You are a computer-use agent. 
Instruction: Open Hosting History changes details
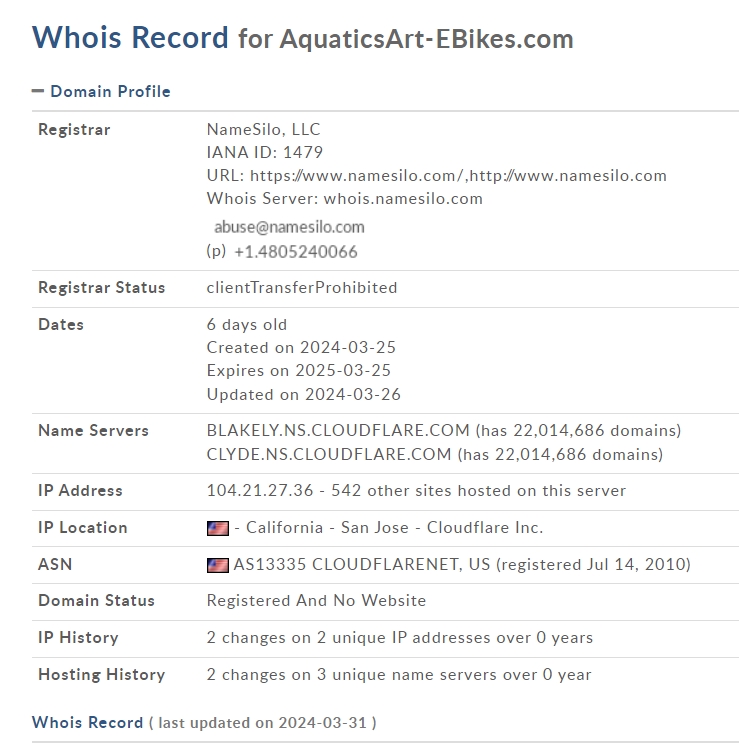[x=399, y=675]
